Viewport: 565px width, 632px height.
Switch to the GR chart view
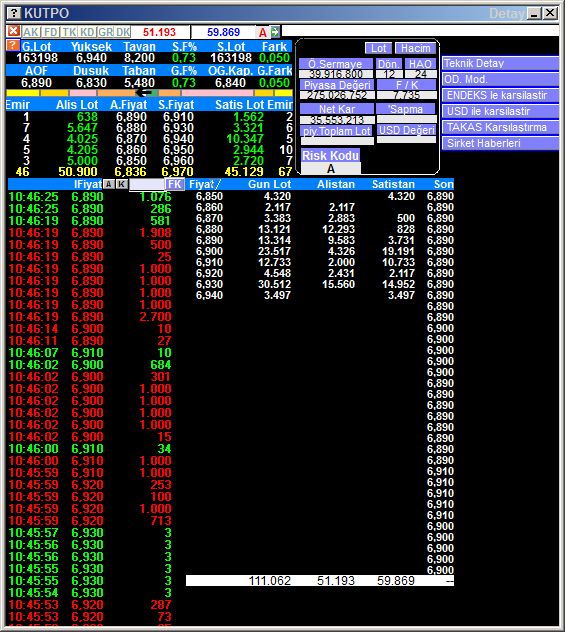pos(106,32)
